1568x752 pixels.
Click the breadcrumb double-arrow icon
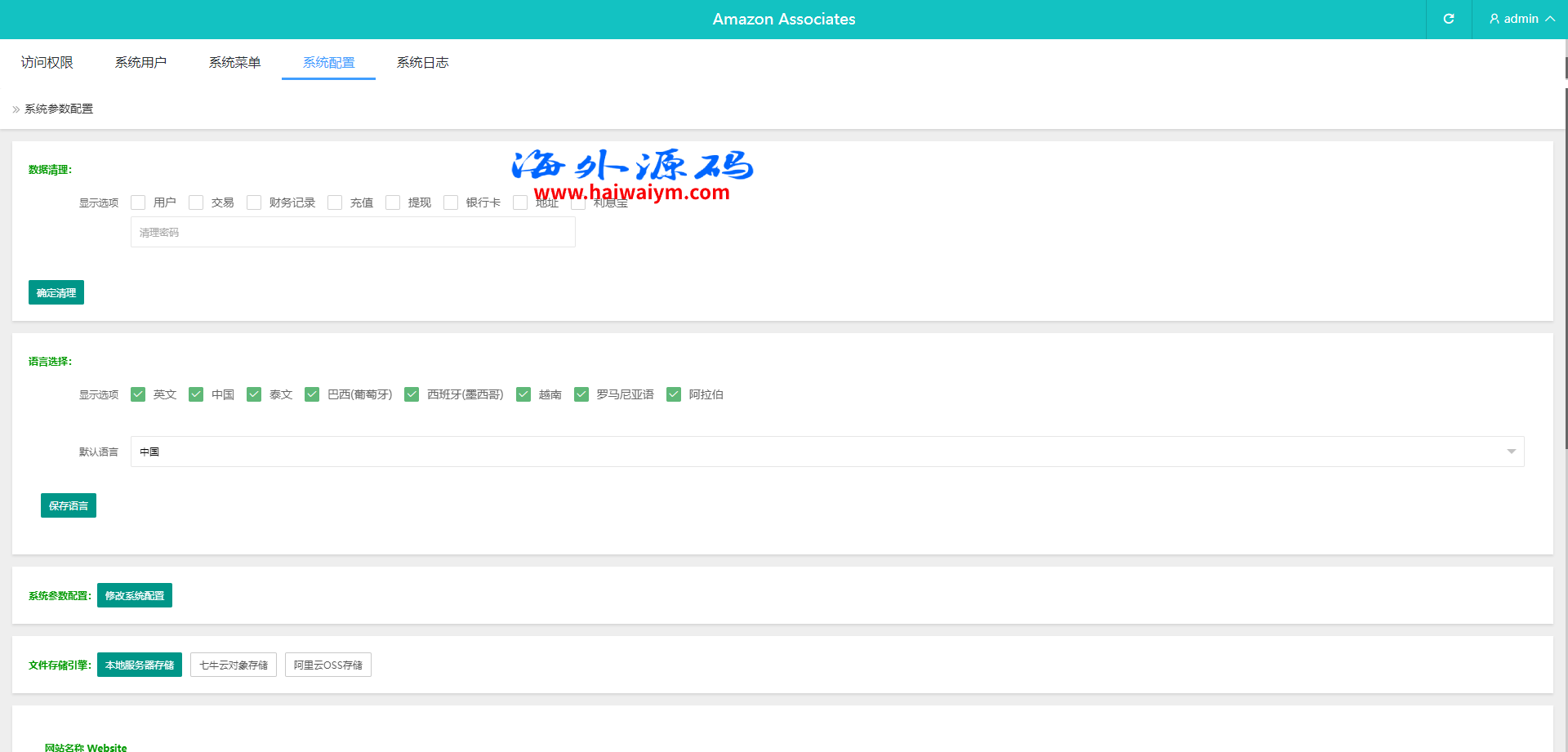coord(16,109)
